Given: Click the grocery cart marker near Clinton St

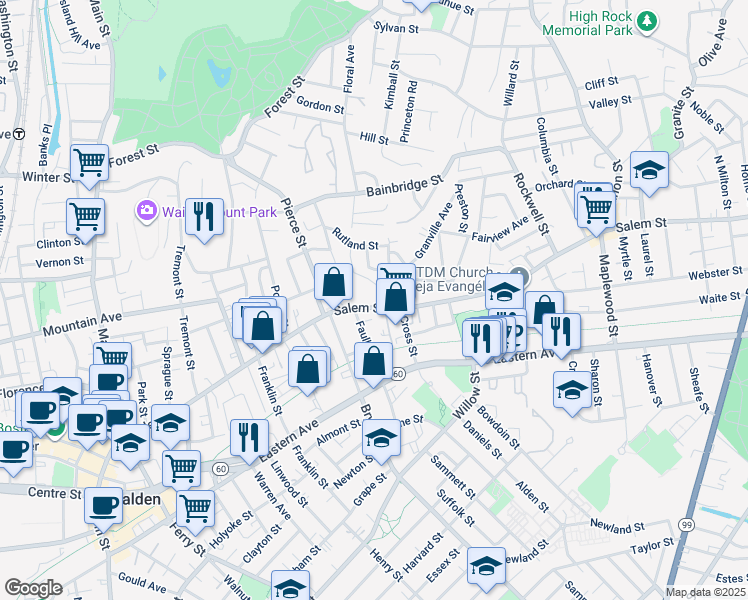Looking at the screenshot, I should coord(86,215).
